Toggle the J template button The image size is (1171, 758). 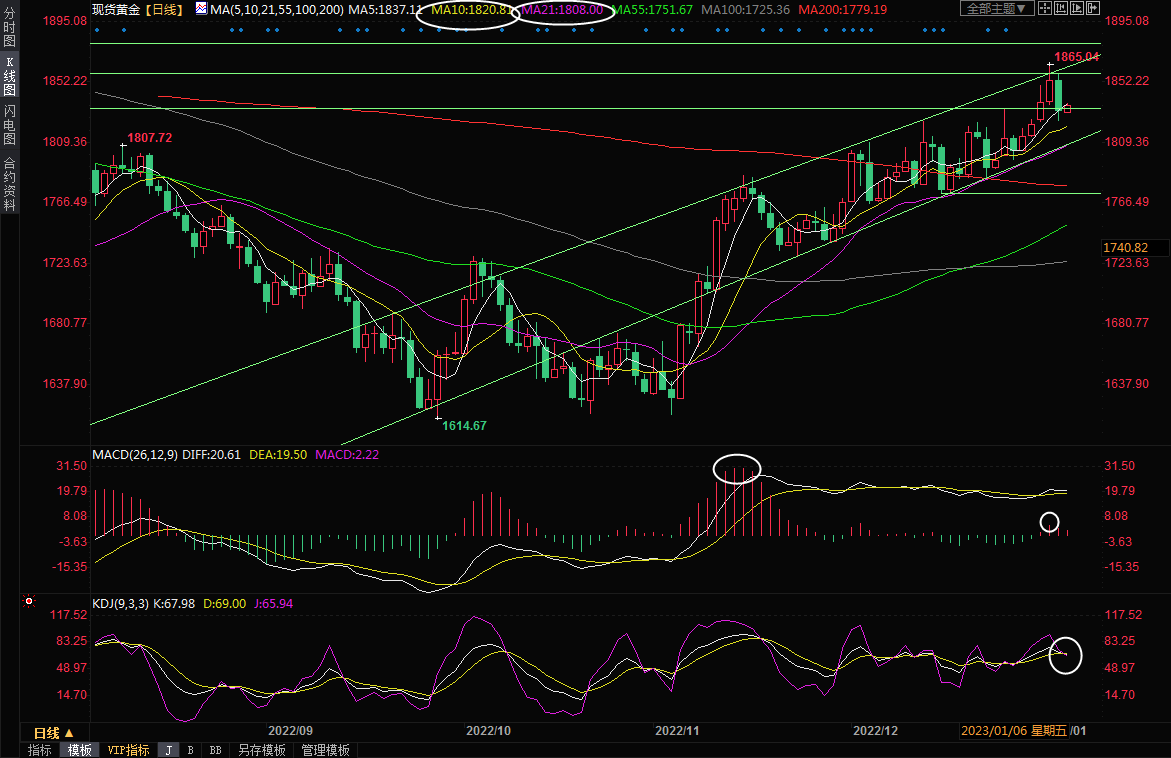tap(168, 750)
